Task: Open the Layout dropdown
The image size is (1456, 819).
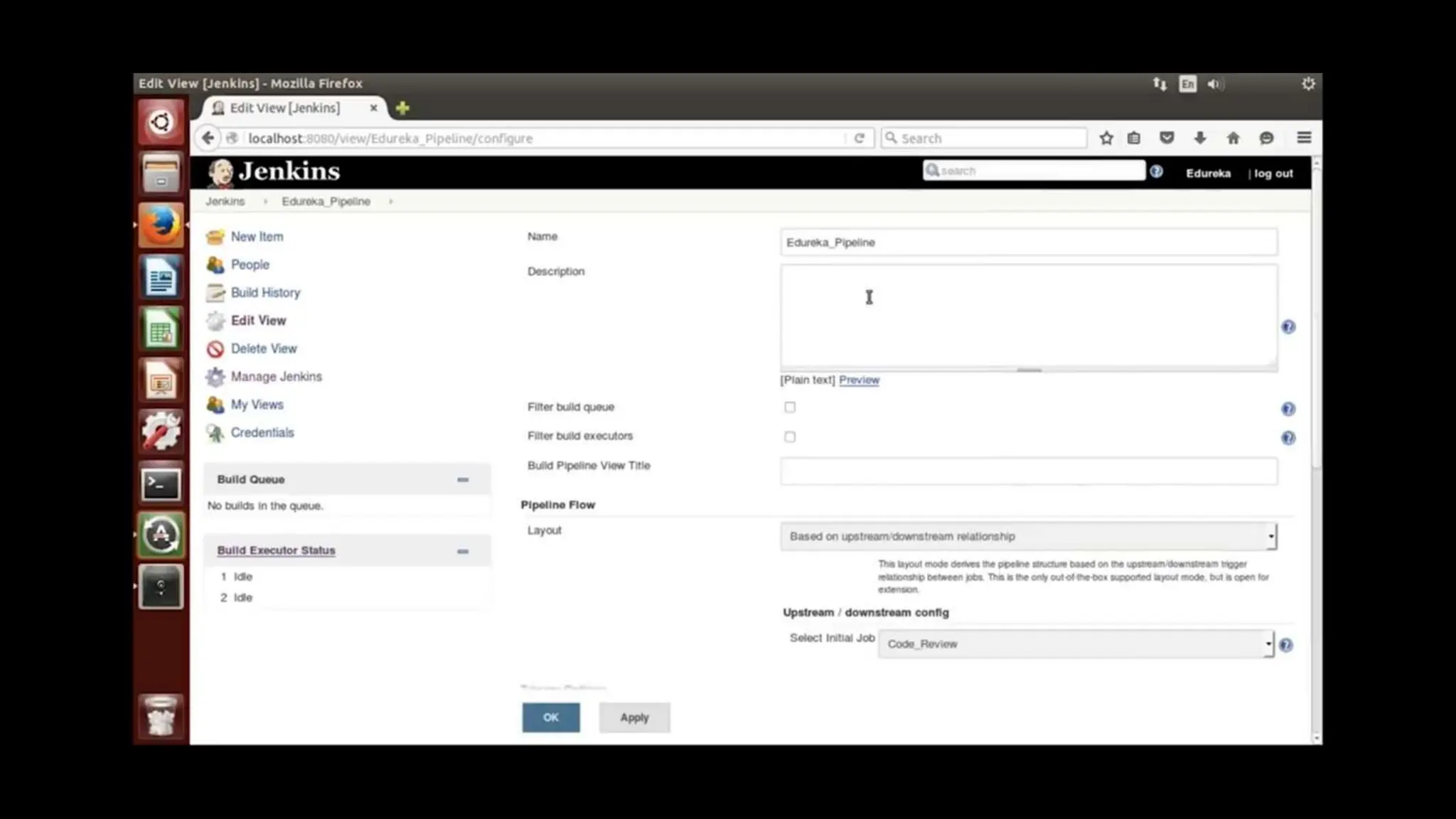Action: tap(1029, 536)
